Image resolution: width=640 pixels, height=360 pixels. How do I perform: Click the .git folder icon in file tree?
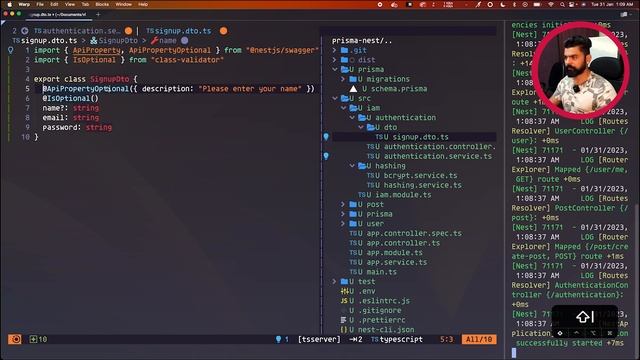(345, 50)
